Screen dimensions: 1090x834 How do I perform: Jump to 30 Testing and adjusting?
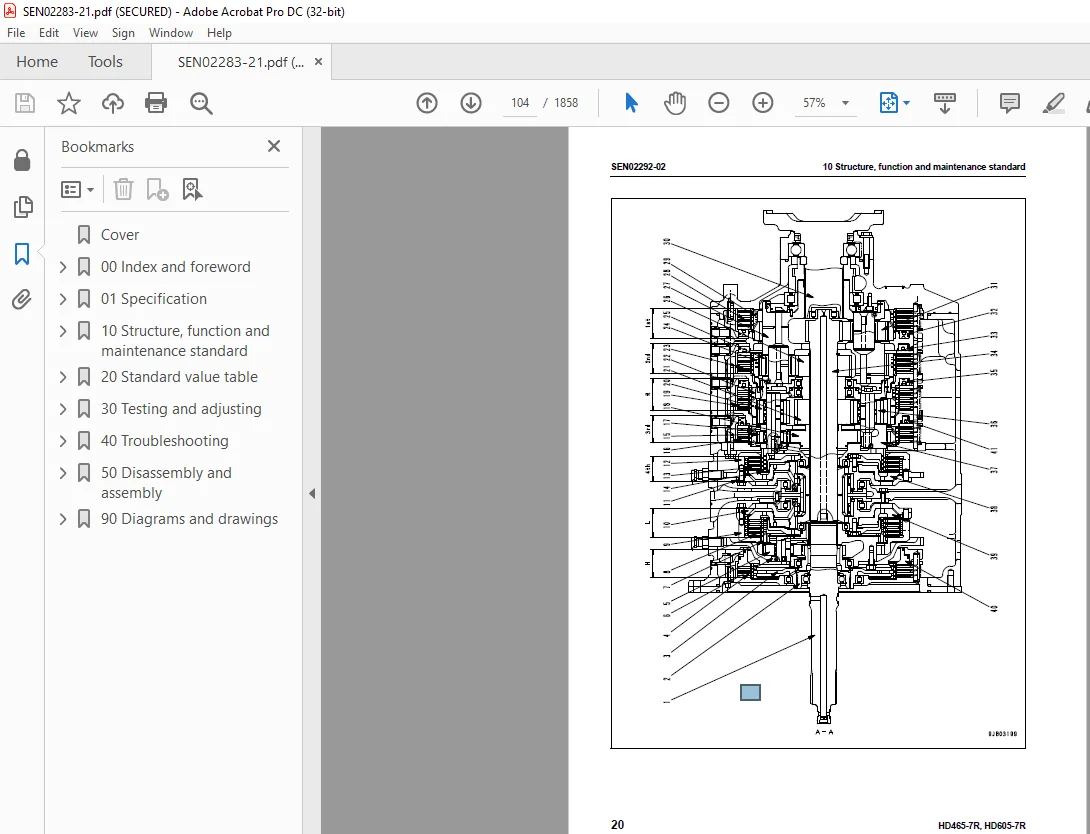coord(181,409)
